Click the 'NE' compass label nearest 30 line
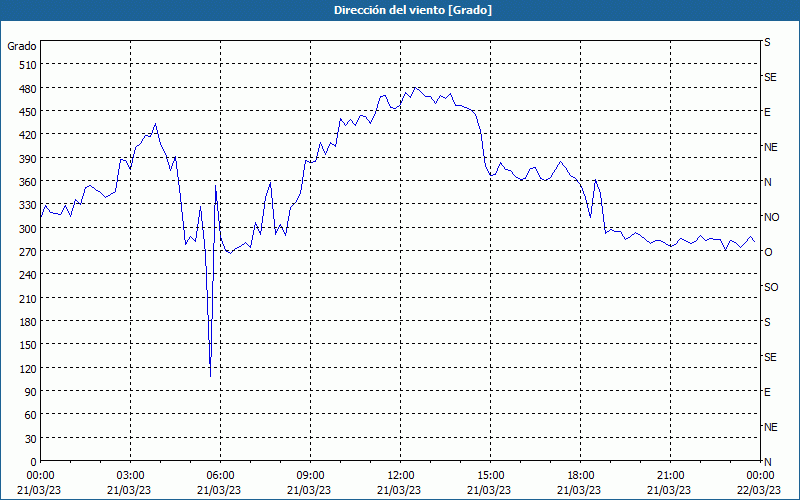 771,427
